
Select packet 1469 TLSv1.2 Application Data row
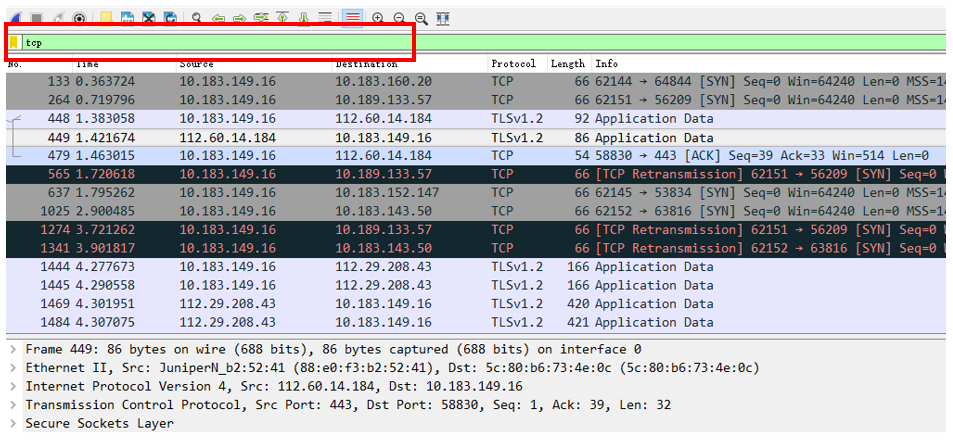coord(400,304)
